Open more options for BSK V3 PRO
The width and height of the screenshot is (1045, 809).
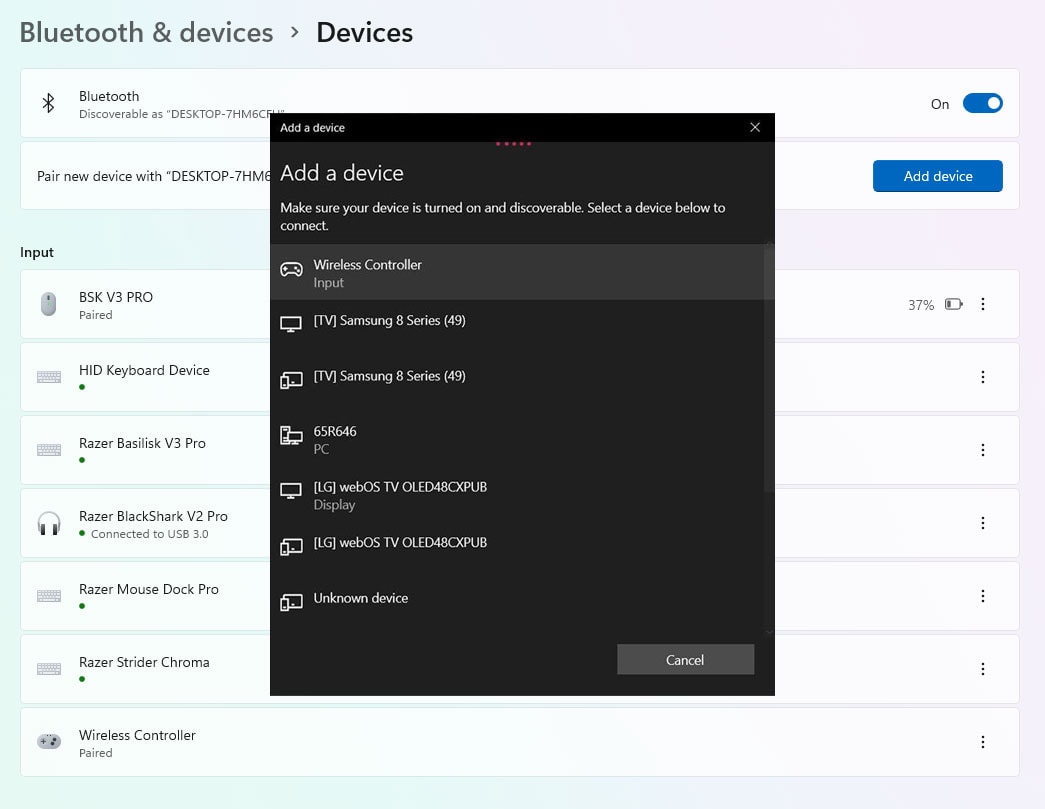click(983, 304)
